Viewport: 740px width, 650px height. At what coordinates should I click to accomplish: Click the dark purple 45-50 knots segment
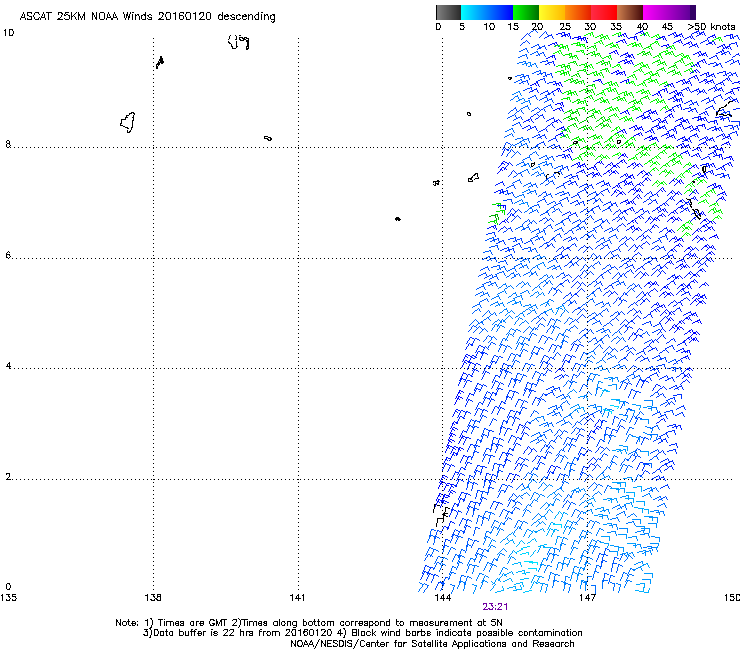pyautogui.click(x=682, y=12)
